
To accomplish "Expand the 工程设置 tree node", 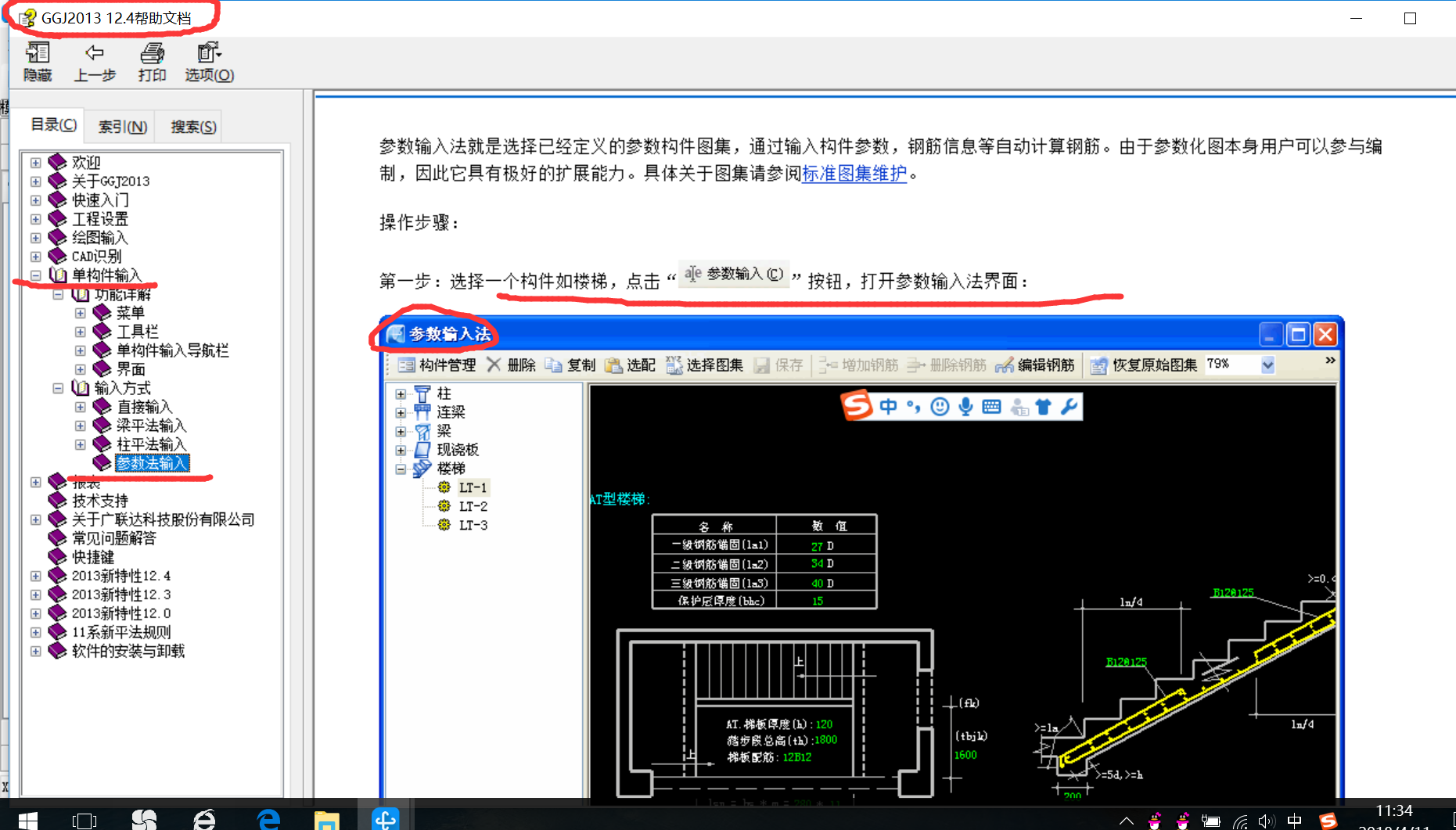I will (x=36, y=219).
